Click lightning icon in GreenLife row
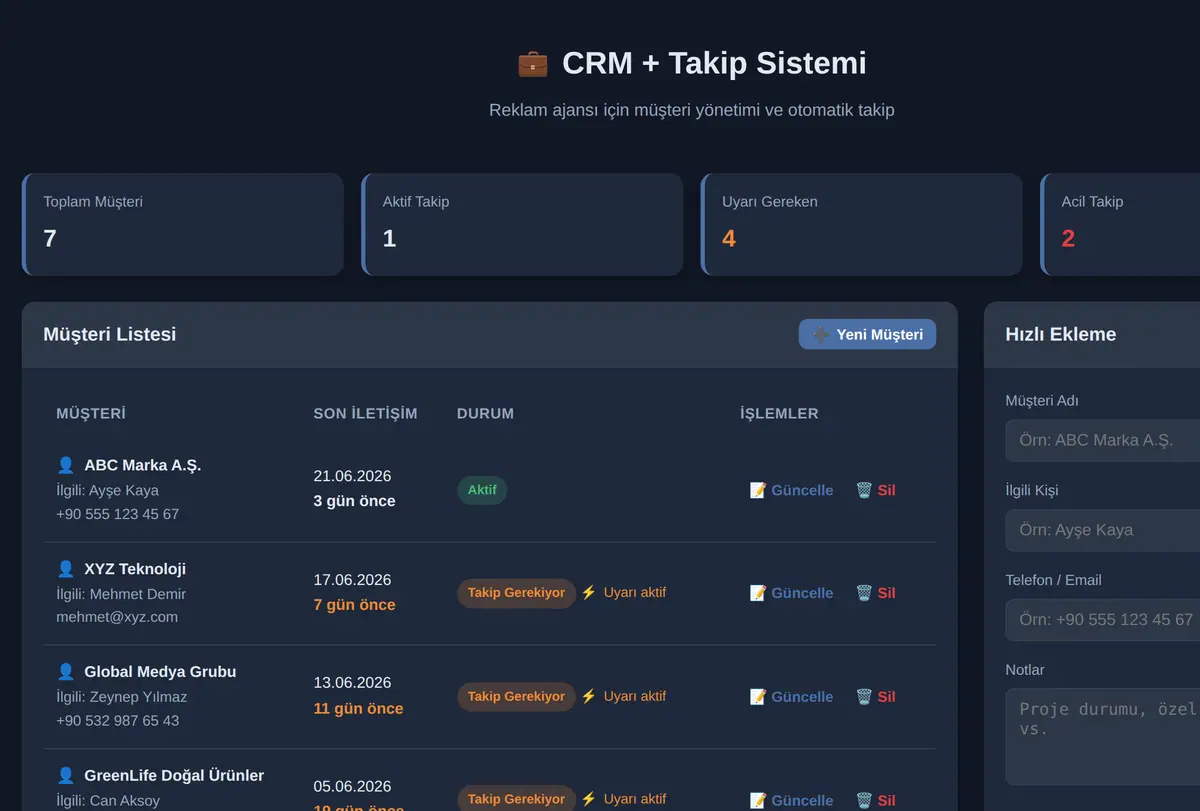The width and height of the screenshot is (1200, 811). pyautogui.click(x=589, y=799)
